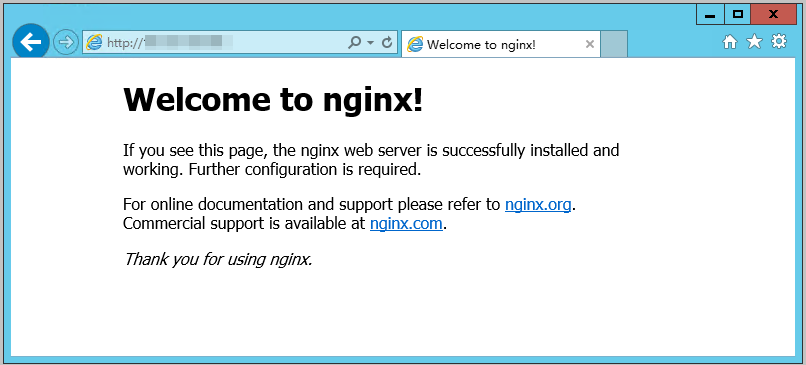Follow the nginx.org link
The width and height of the screenshot is (806, 365).
tap(538, 205)
